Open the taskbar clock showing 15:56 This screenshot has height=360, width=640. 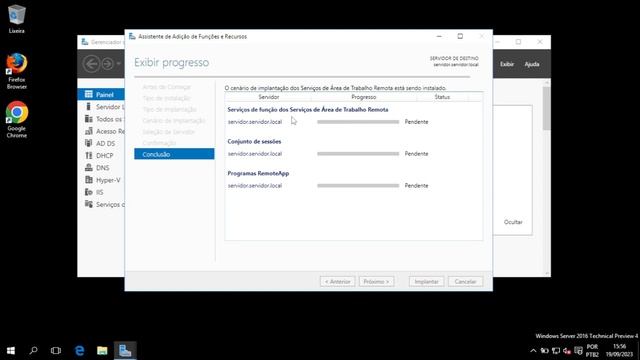click(x=620, y=350)
